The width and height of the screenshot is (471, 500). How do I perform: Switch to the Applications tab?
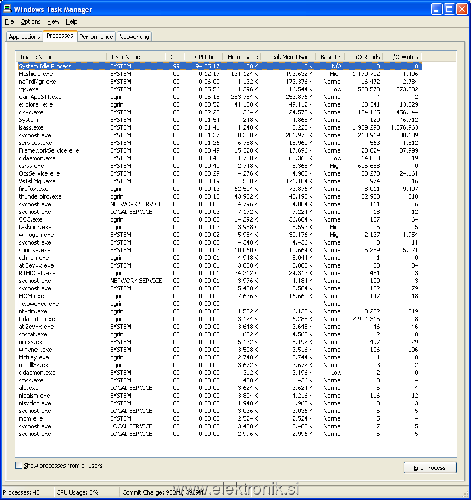tap(24, 37)
